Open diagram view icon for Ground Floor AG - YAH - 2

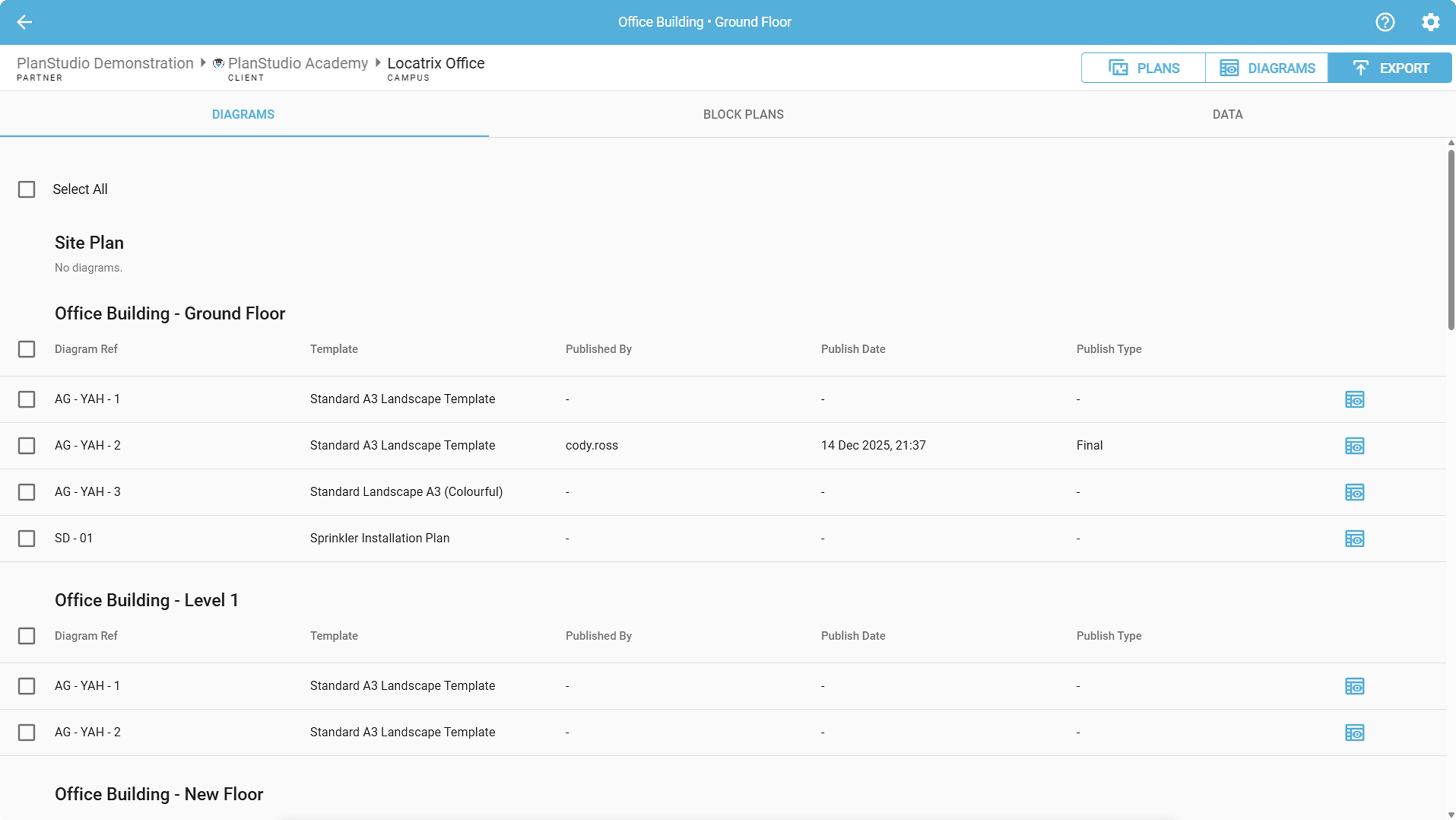click(1354, 446)
